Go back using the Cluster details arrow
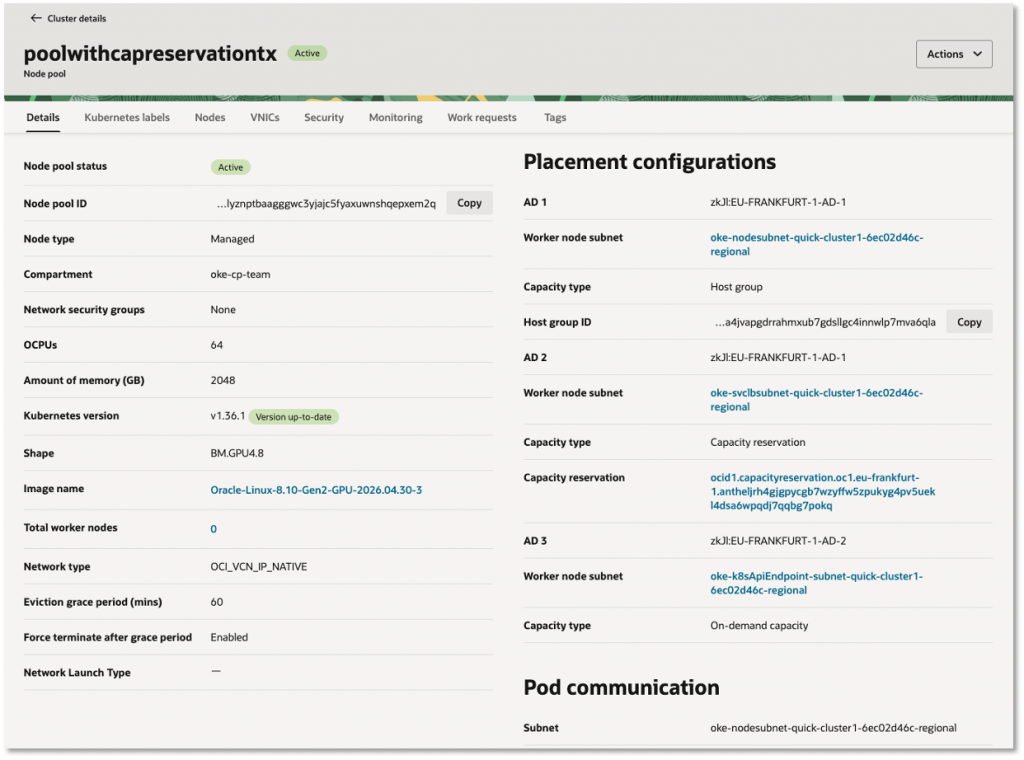 point(36,18)
